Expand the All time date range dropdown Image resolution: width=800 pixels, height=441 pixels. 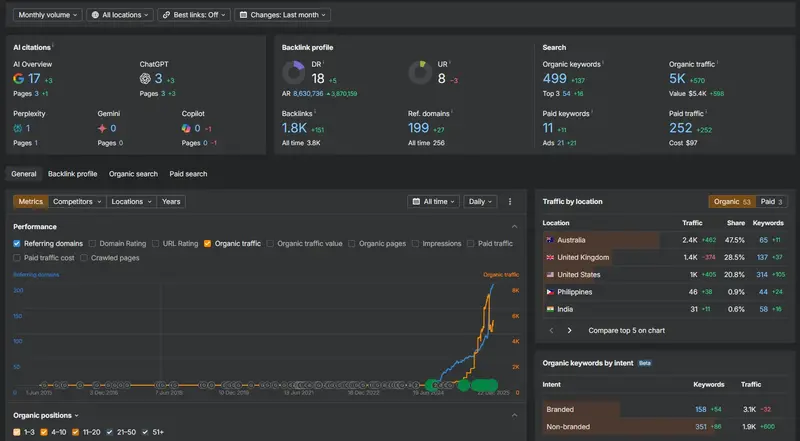(x=434, y=201)
